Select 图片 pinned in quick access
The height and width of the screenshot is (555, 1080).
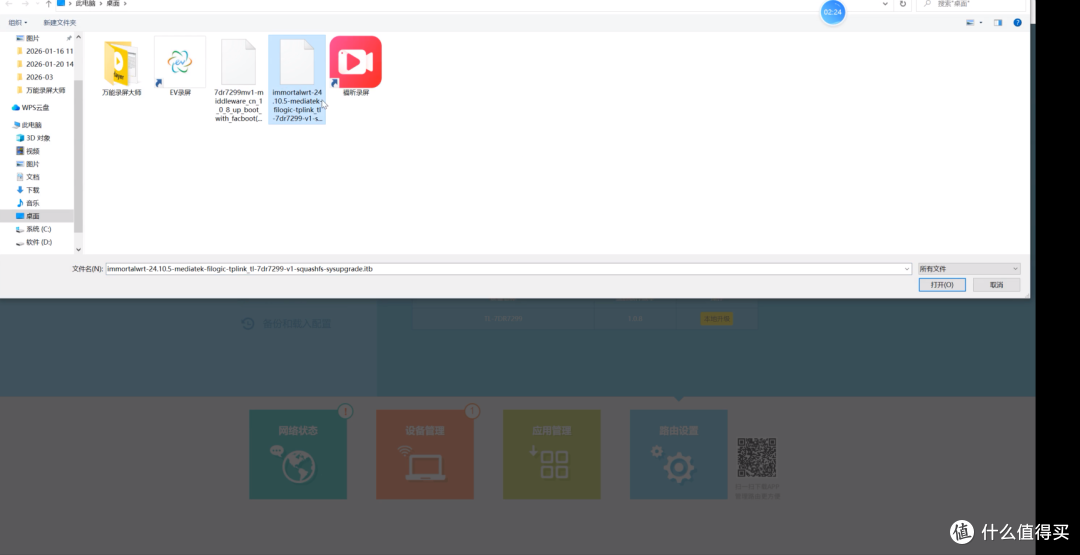tap(32, 39)
